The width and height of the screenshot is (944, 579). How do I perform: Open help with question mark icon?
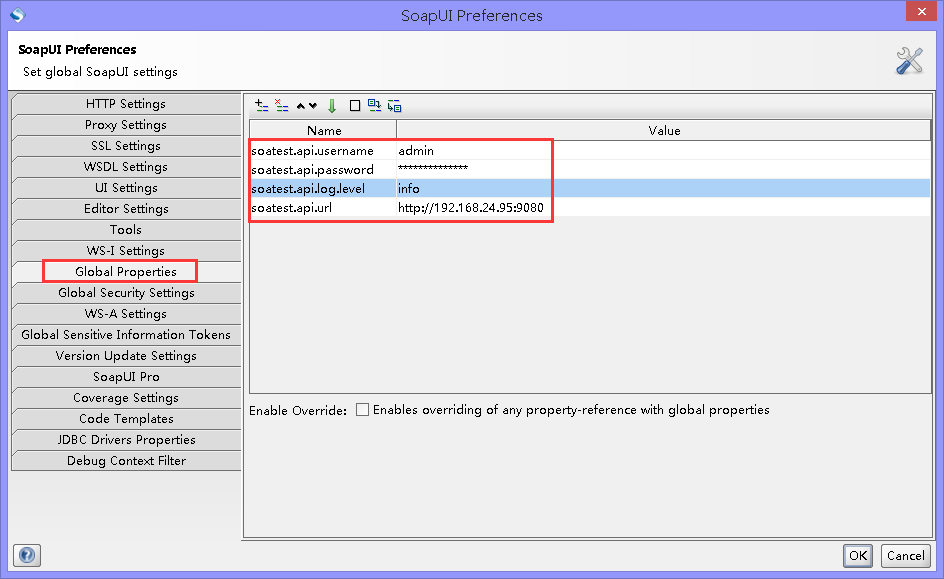pos(27,555)
